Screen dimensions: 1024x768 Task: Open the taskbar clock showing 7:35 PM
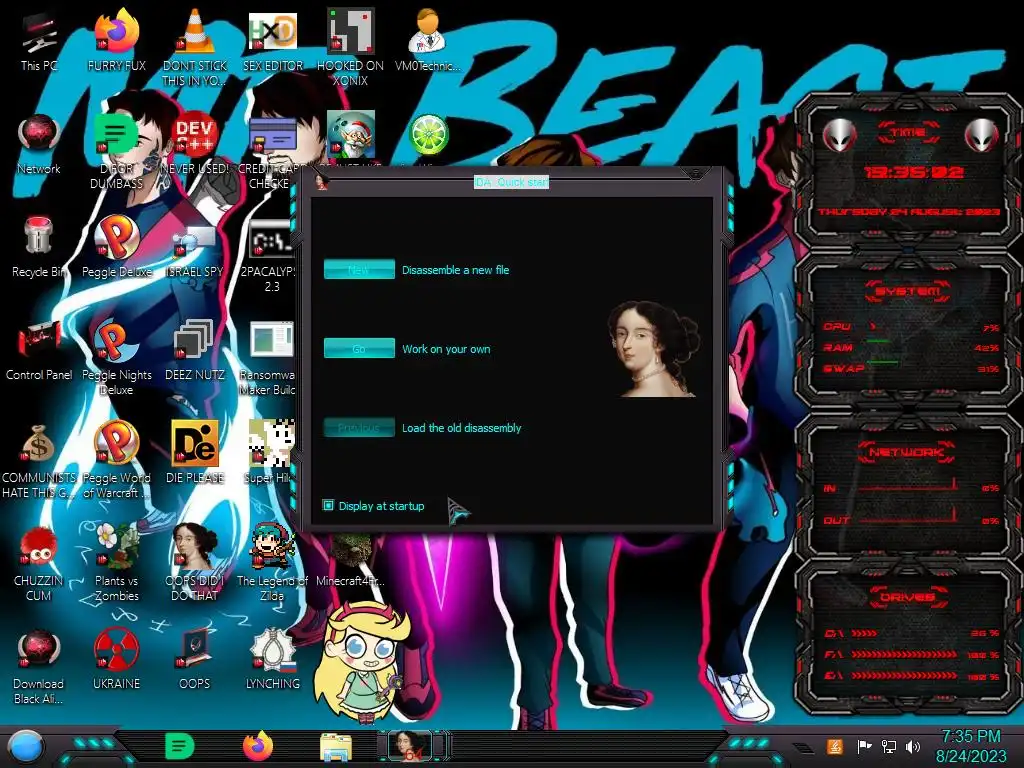click(970, 746)
